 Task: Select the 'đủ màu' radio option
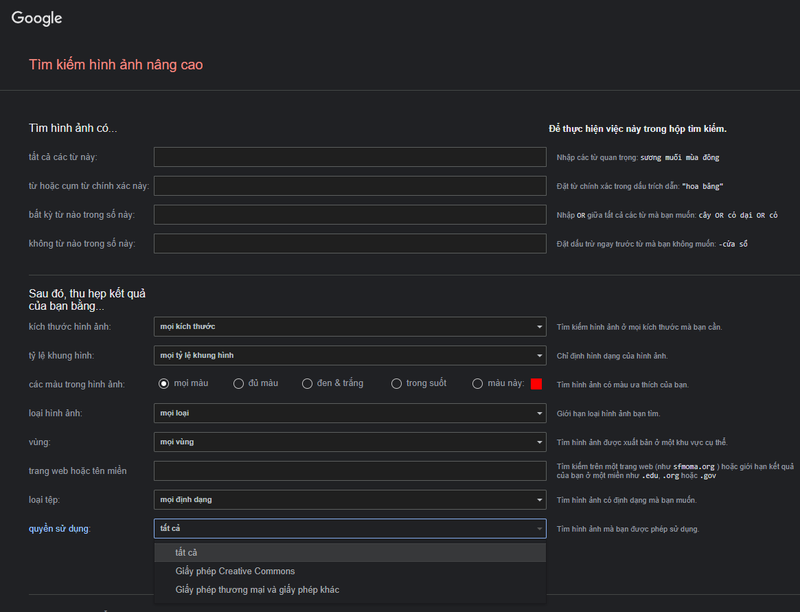pyautogui.click(x=238, y=384)
